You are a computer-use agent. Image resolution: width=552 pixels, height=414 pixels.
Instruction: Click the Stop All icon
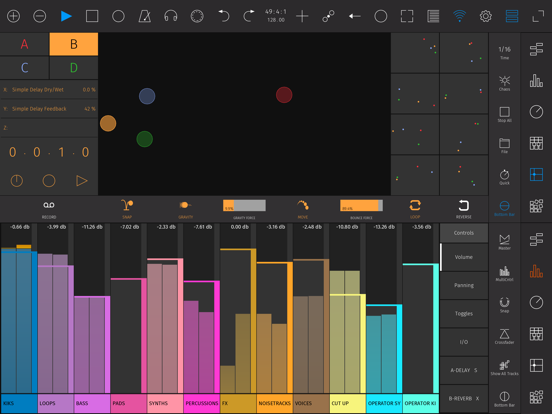(504, 114)
